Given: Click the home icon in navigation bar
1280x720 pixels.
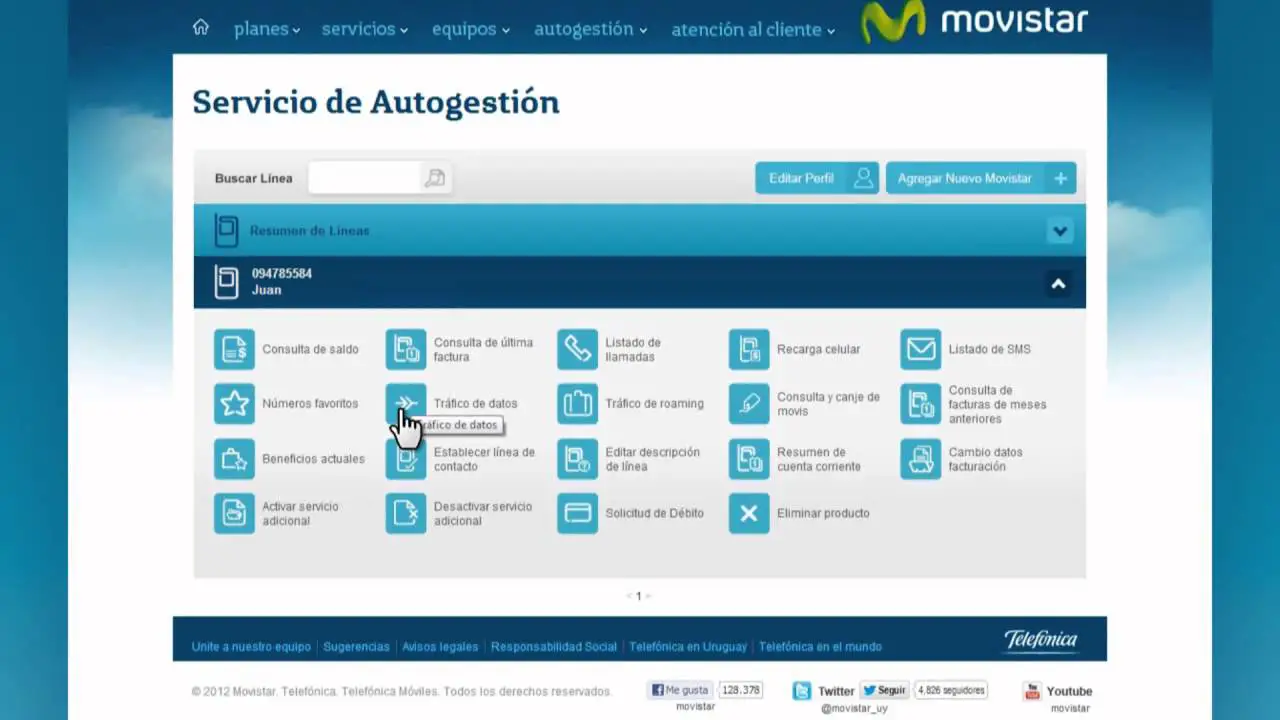Looking at the screenshot, I should [x=201, y=27].
